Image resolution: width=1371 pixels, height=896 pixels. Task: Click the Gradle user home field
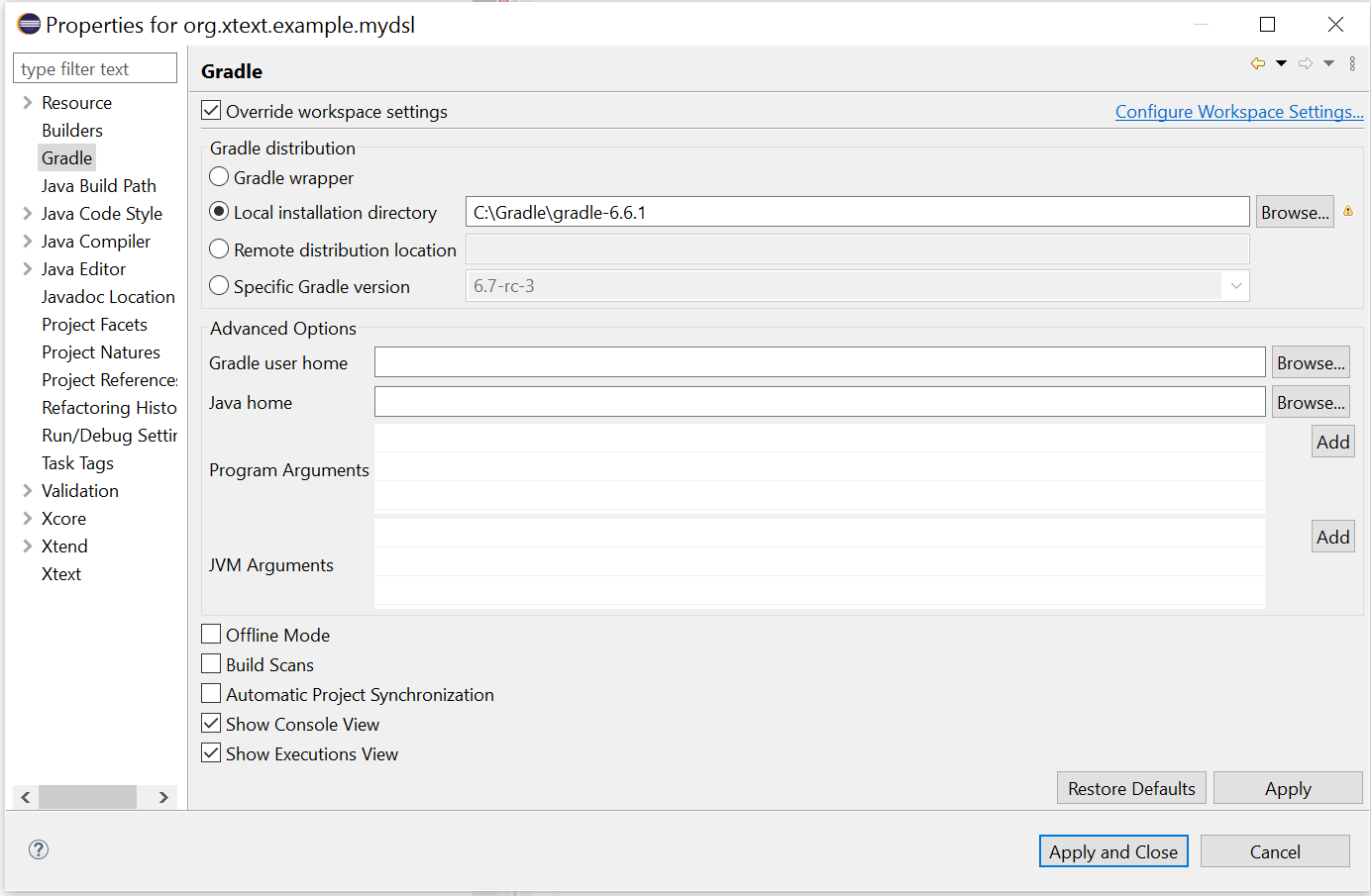(x=820, y=362)
